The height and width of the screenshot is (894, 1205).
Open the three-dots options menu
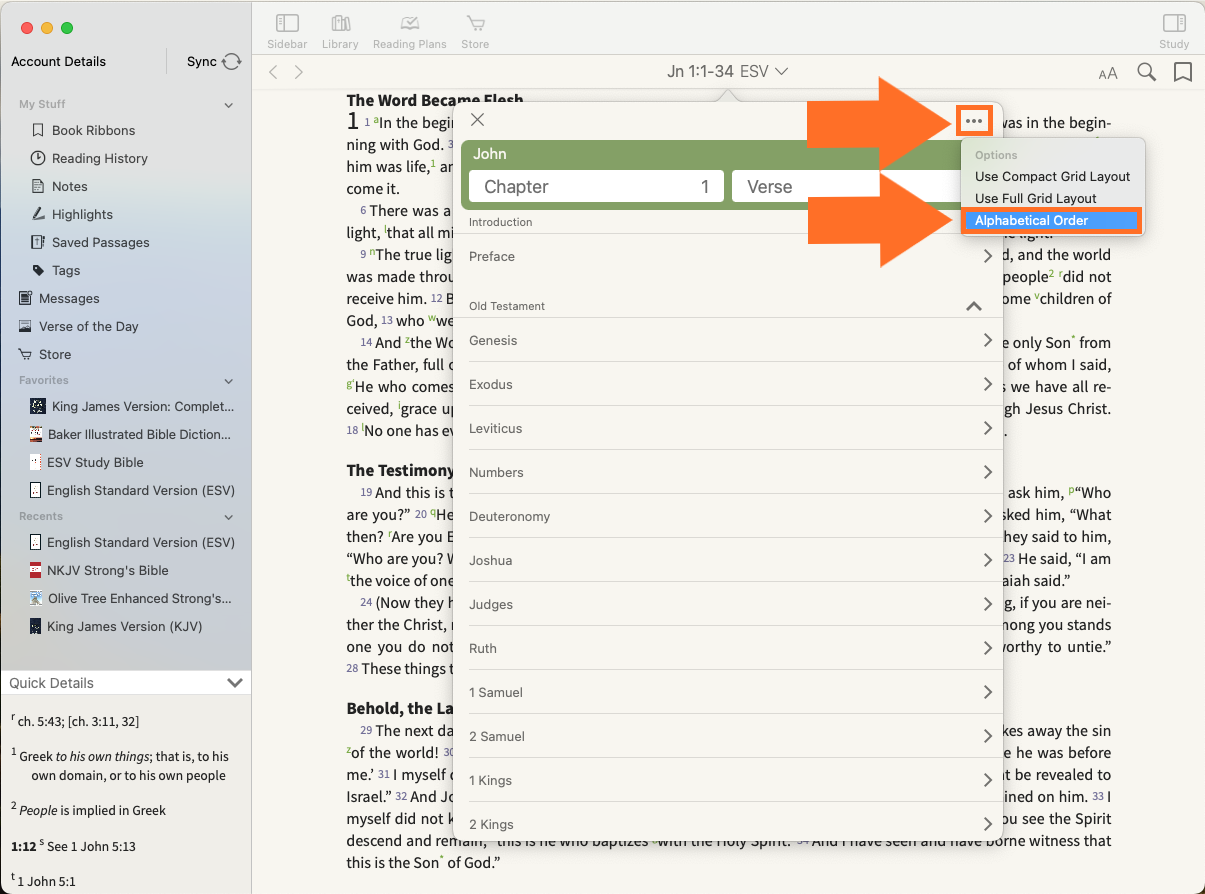click(974, 121)
